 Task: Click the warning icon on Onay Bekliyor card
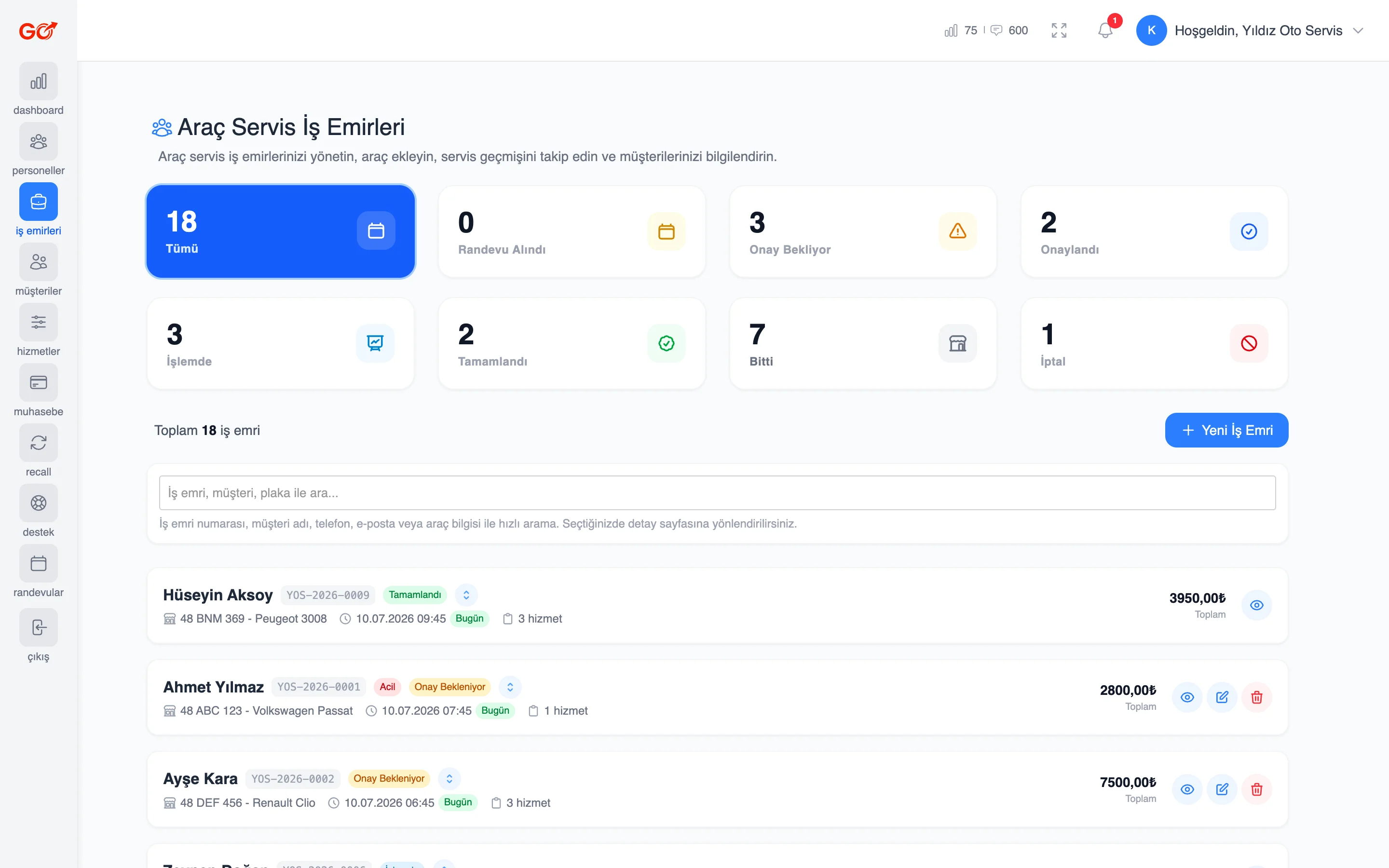tap(957, 231)
